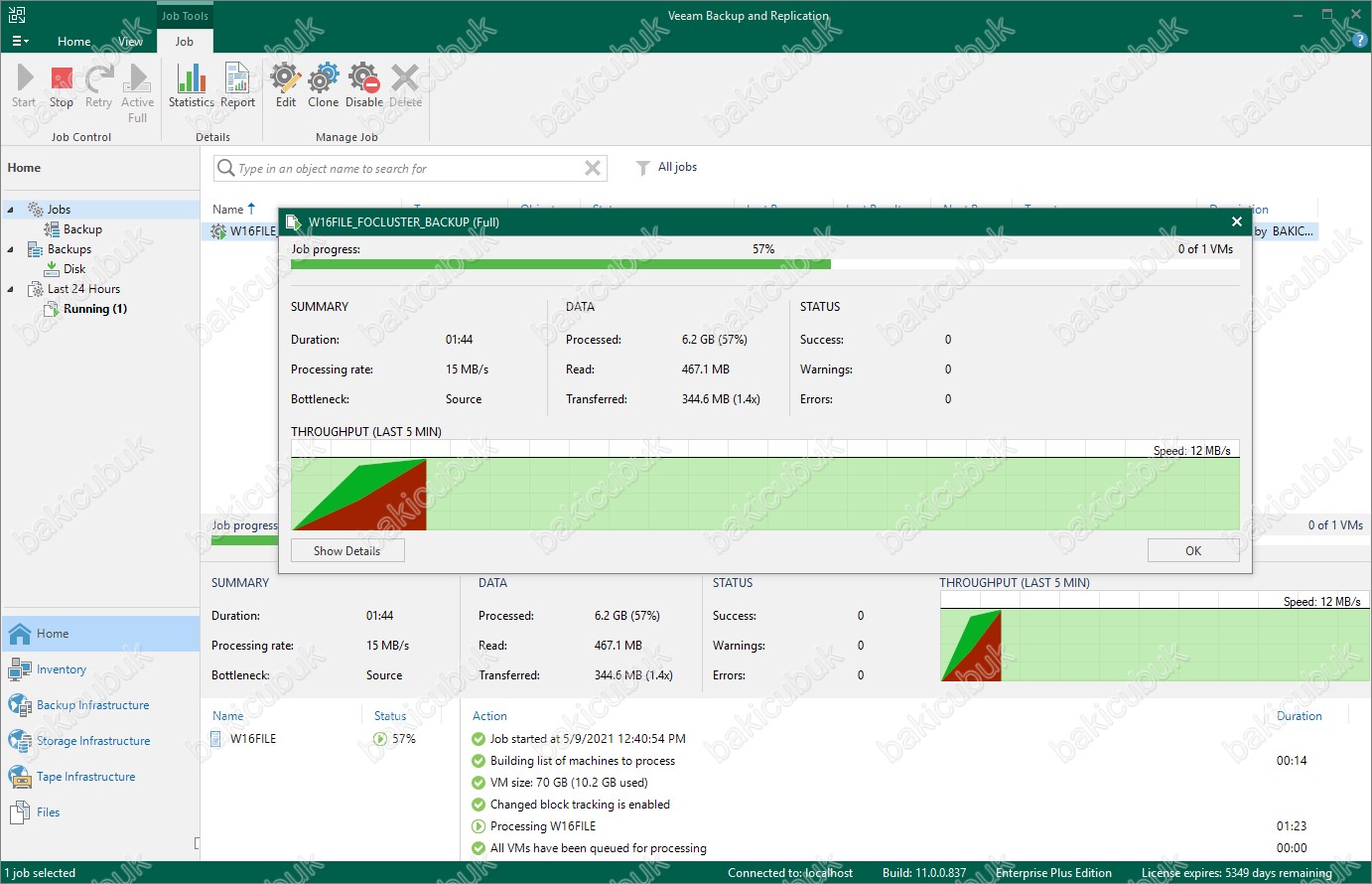
Task: Select 'Changed block tracking is enabled' entry
Action: [x=580, y=805]
